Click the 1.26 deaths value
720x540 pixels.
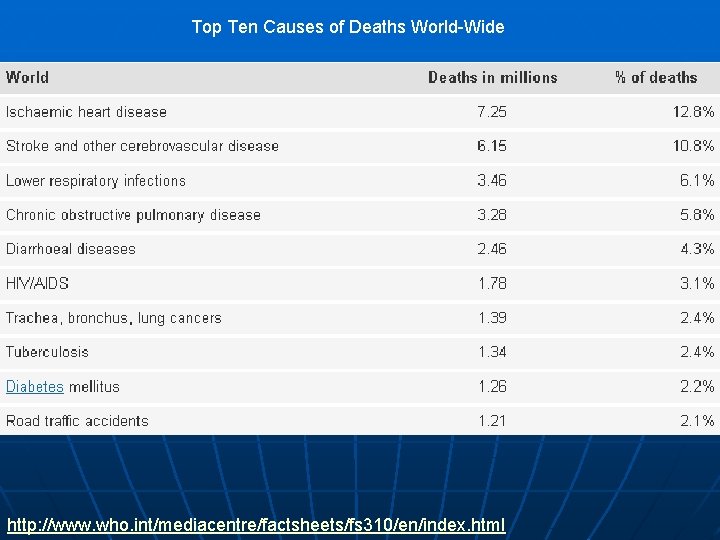click(x=493, y=387)
